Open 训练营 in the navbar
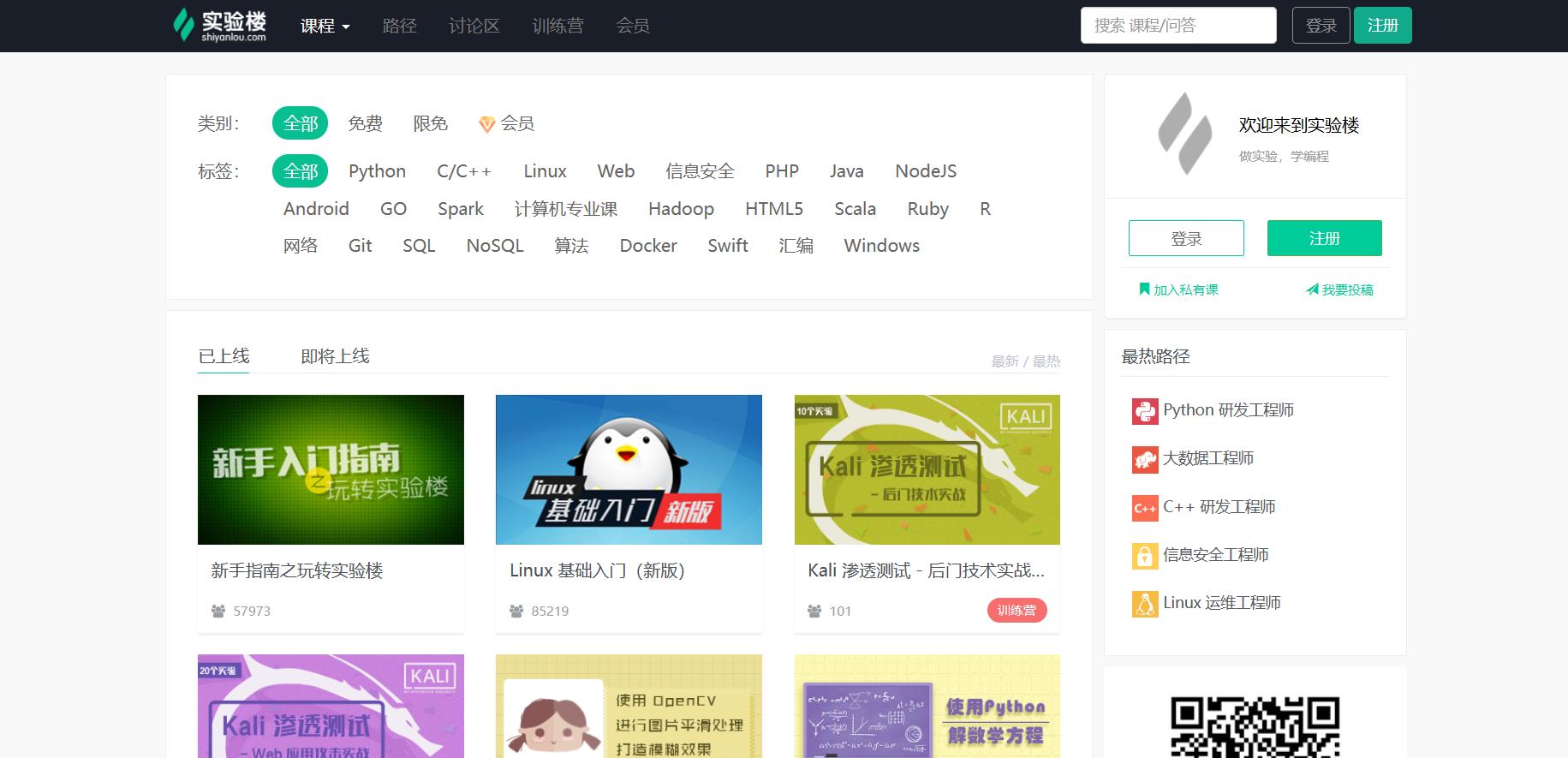Image resolution: width=1568 pixels, height=758 pixels. [x=557, y=26]
